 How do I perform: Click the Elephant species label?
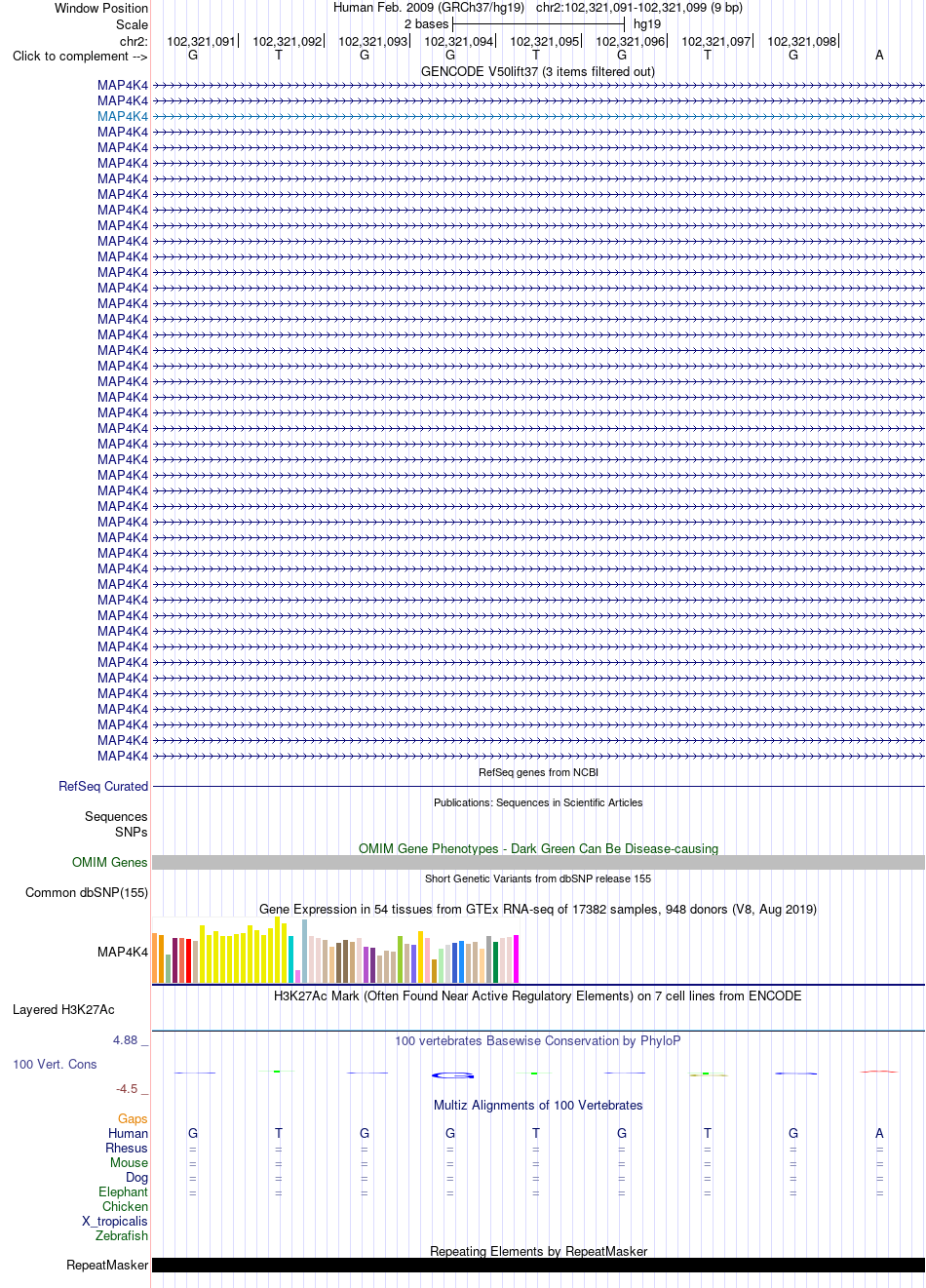[x=123, y=1191]
